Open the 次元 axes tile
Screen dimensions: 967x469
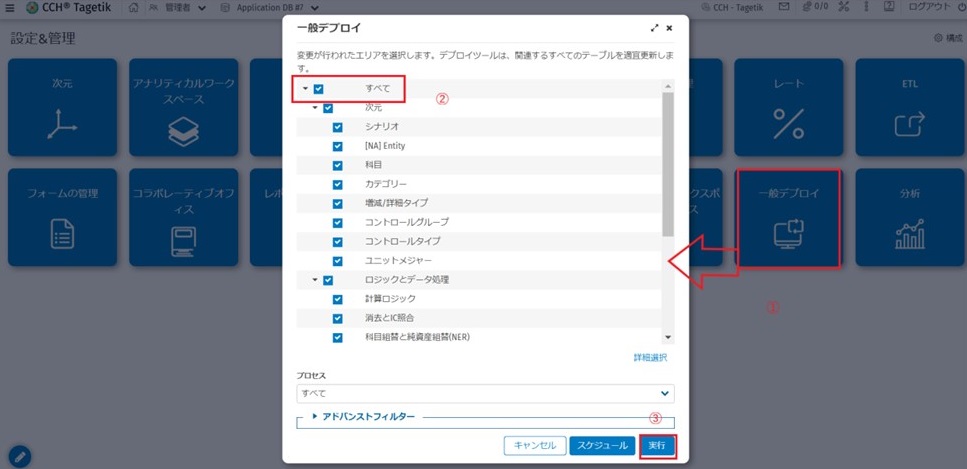(x=62, y=108)
